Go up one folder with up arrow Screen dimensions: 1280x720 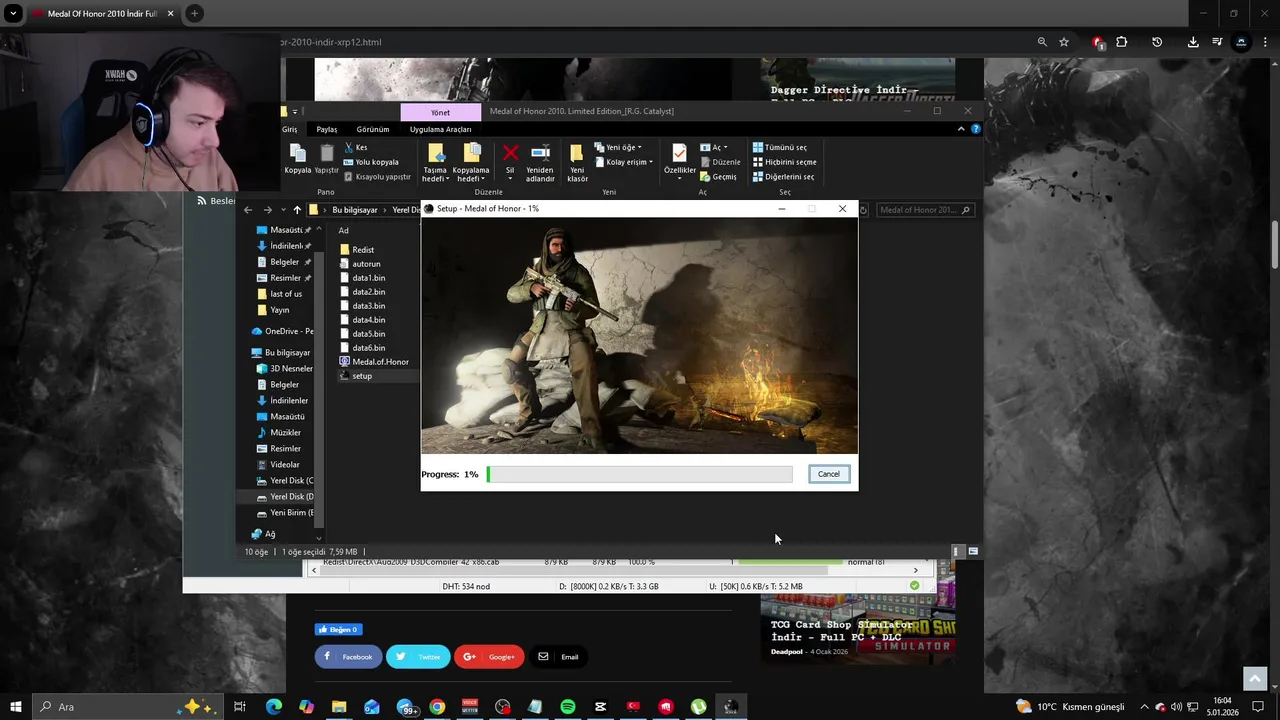click(297, 210)
